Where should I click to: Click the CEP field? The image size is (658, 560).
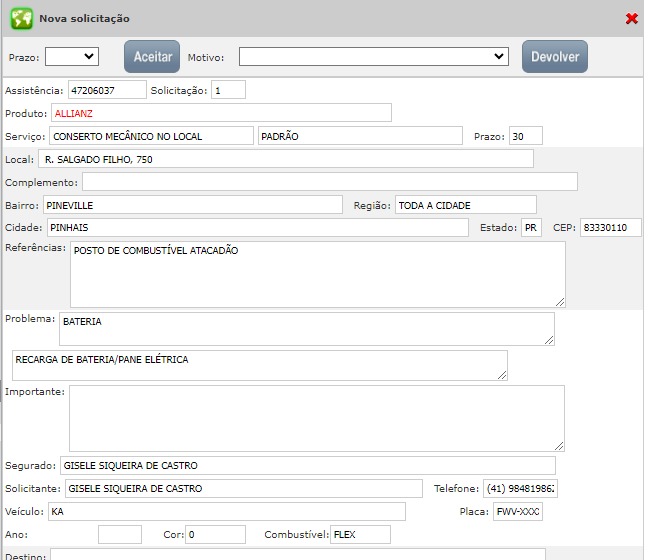[x=610, y=228]
